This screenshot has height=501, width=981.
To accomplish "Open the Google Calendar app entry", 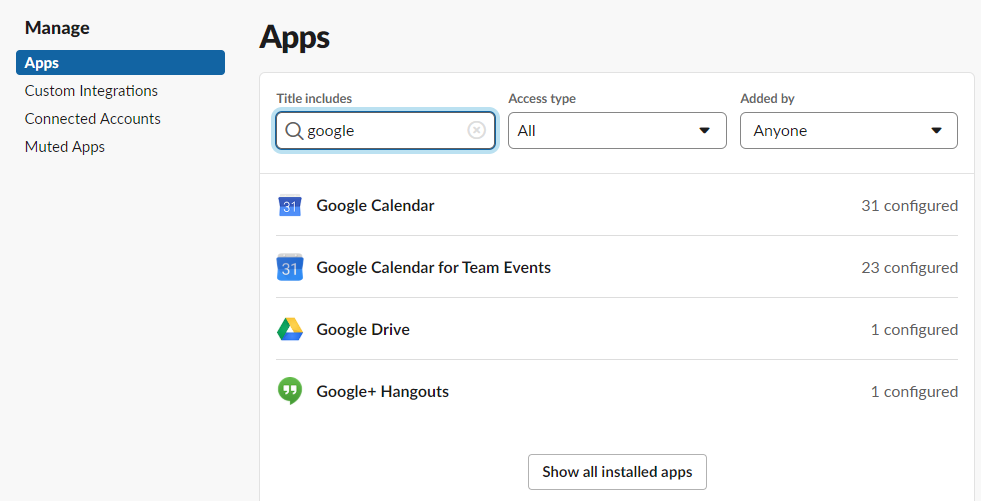I will coord(617,205).
